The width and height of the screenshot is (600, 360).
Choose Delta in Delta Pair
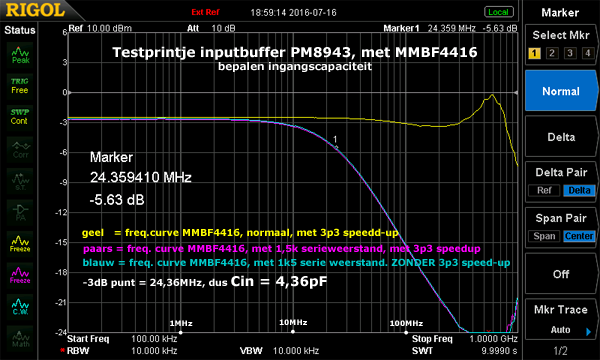[x=579, y=190]
